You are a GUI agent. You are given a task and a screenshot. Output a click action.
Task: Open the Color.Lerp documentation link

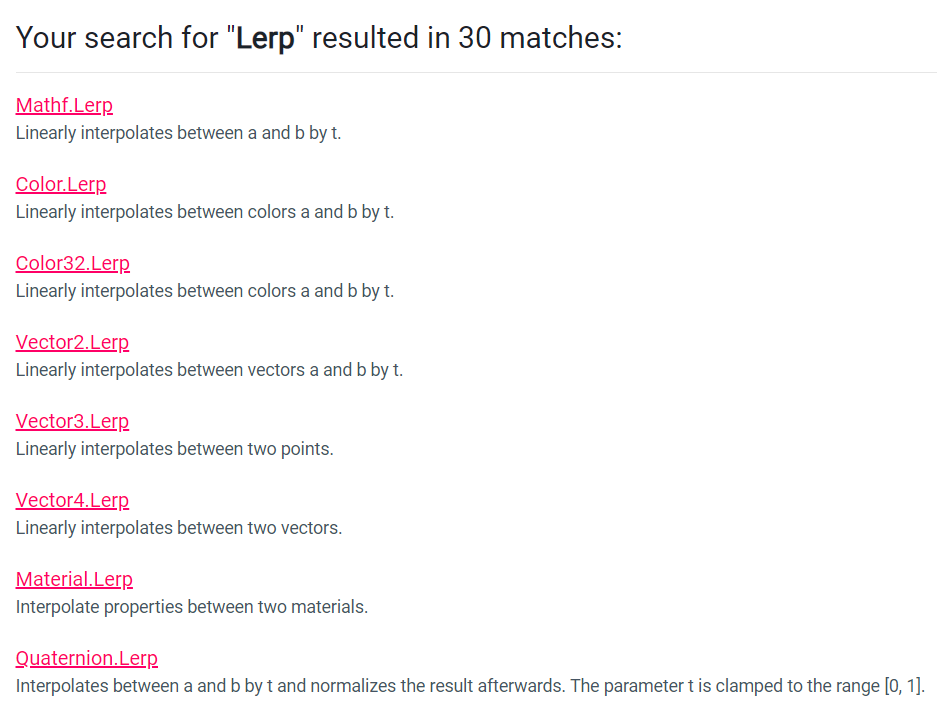61,184
